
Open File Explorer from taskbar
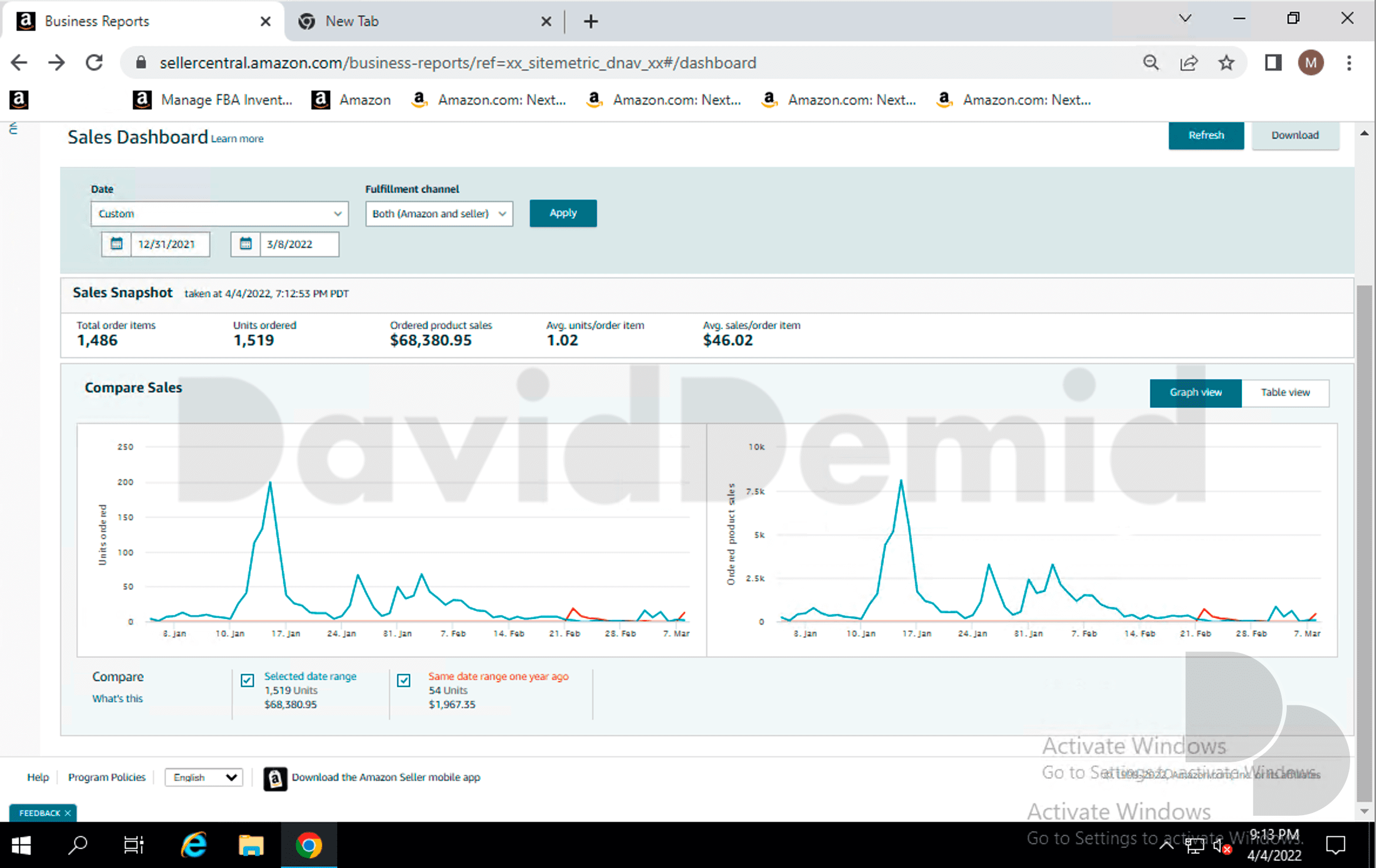251,845
